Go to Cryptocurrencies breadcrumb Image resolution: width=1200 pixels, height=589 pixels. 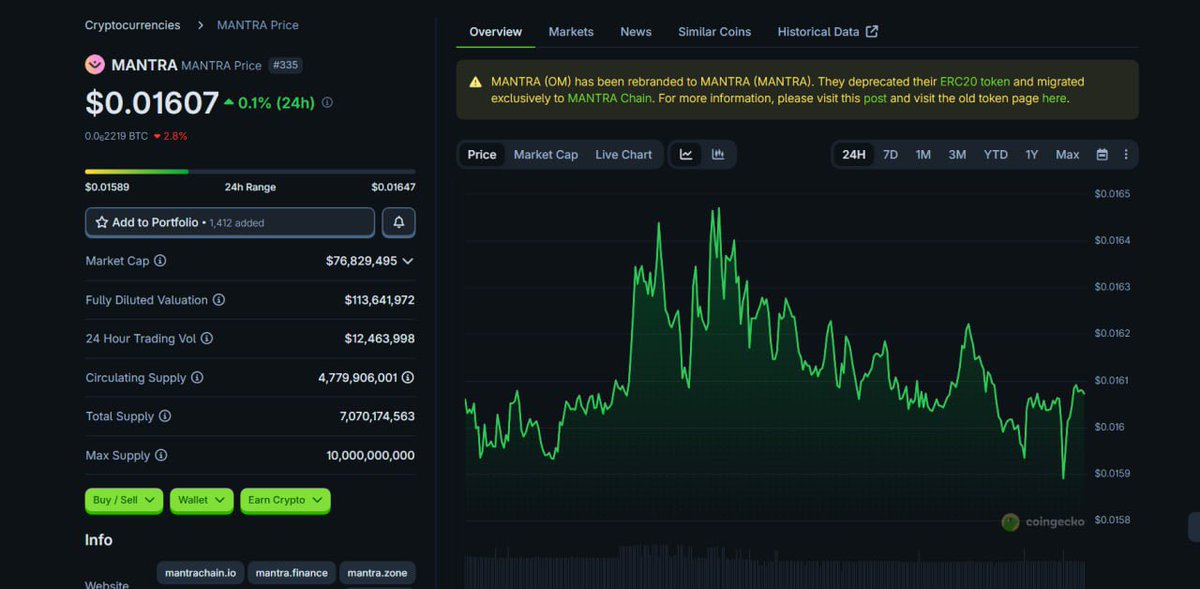click(x=133, y=25)
